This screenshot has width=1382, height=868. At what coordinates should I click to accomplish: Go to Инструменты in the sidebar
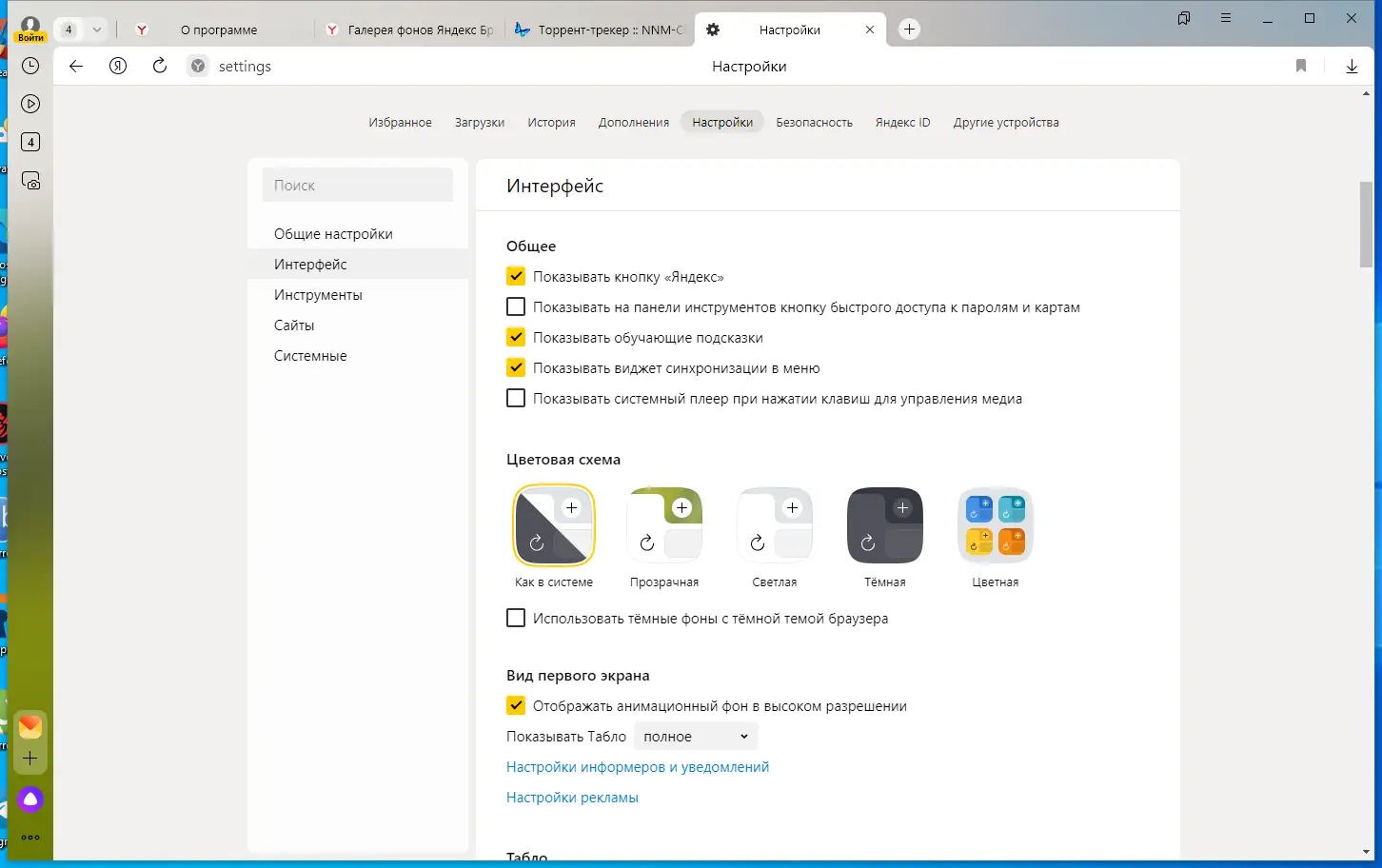click(358, 295)
